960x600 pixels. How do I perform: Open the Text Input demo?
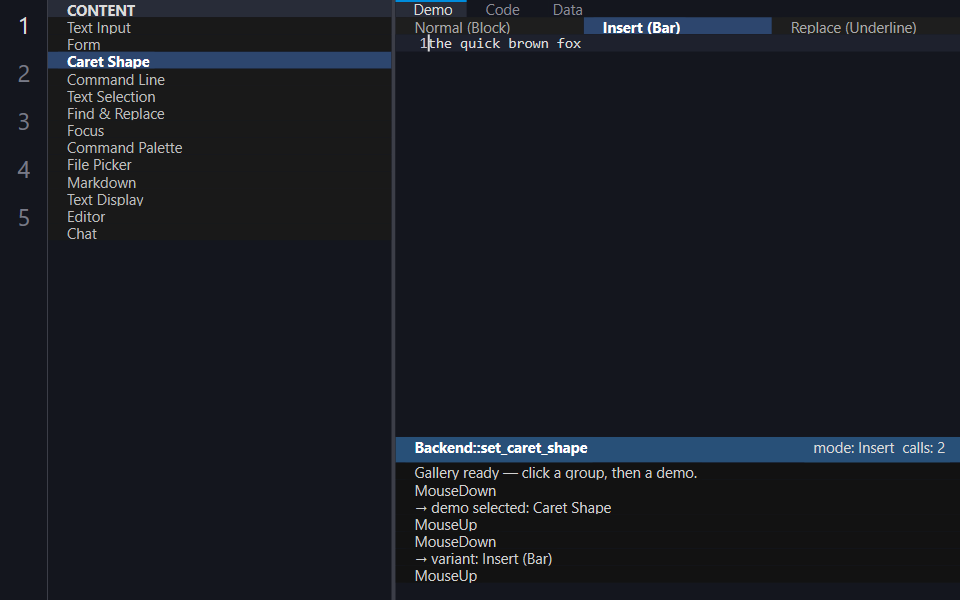(x=219, y=28)
